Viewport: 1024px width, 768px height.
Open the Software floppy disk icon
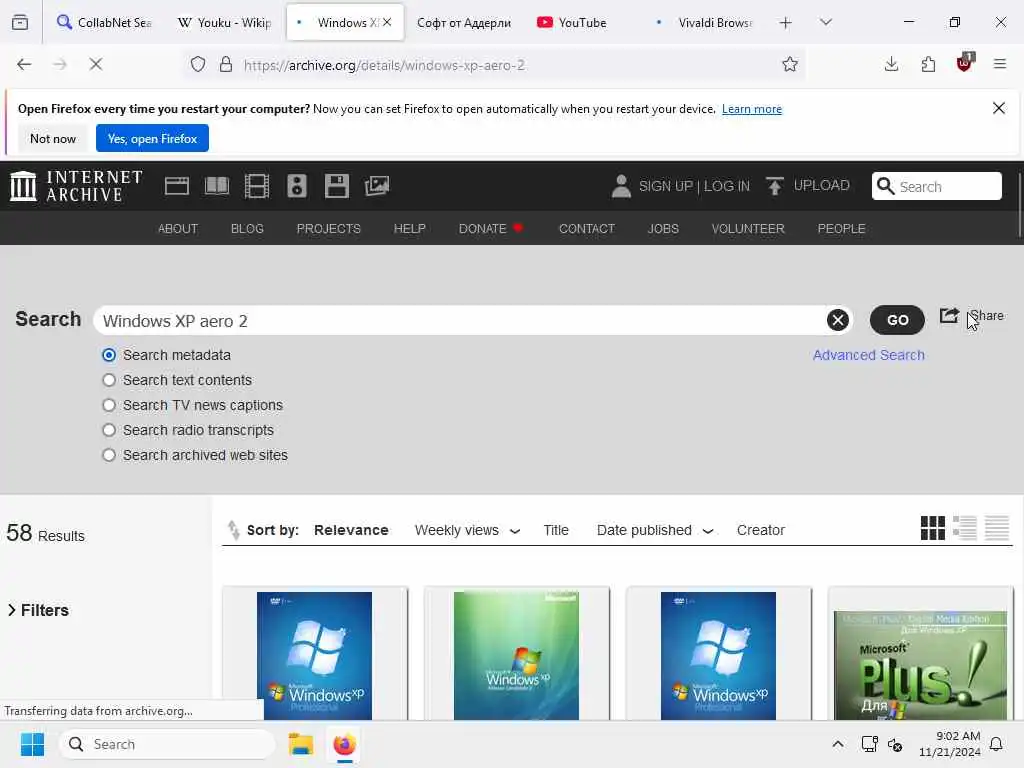[337, 186]
